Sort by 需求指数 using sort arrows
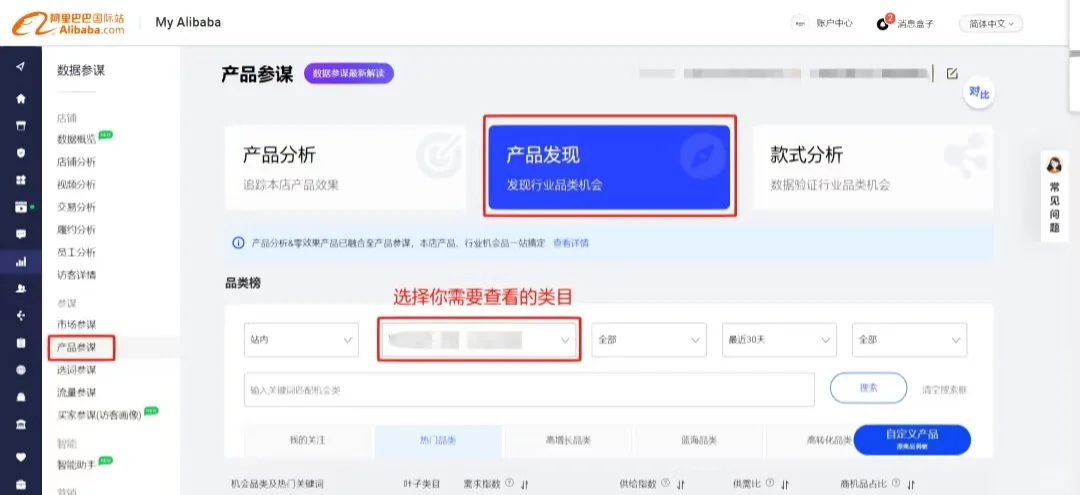The height and width of the screenshot is (495, 1080). tap(524, 484)
